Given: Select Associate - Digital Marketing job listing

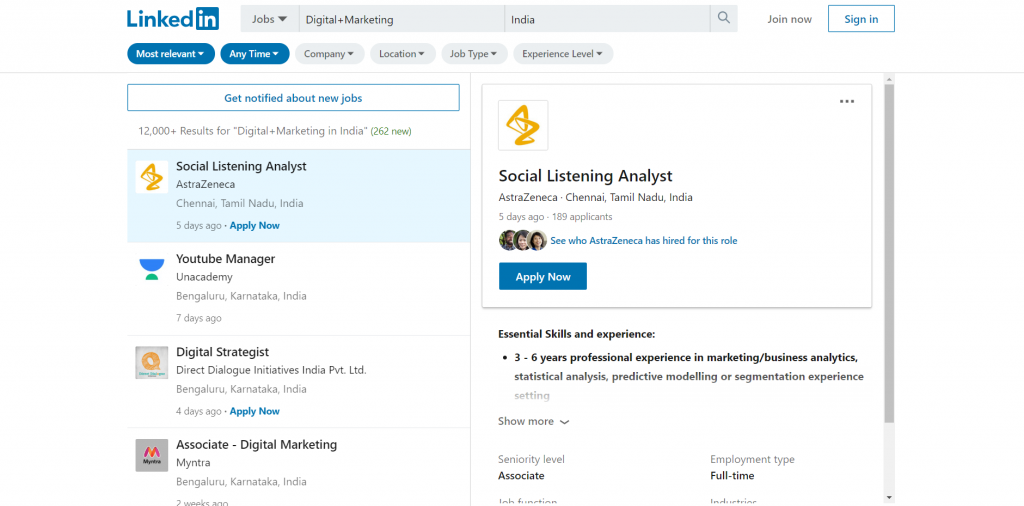Looking at the screenshot, I should [x=298, y=467].
